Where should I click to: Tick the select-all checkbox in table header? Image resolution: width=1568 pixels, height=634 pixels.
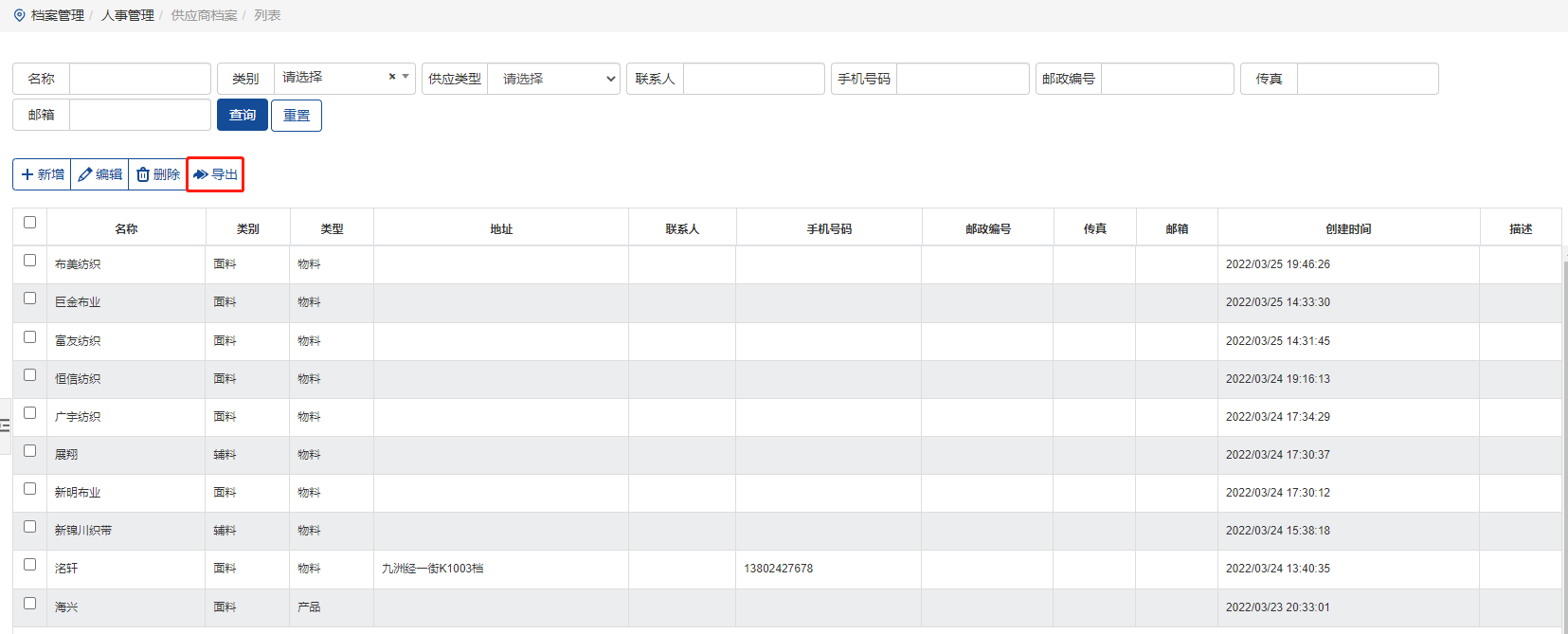[x=29, y=223]
